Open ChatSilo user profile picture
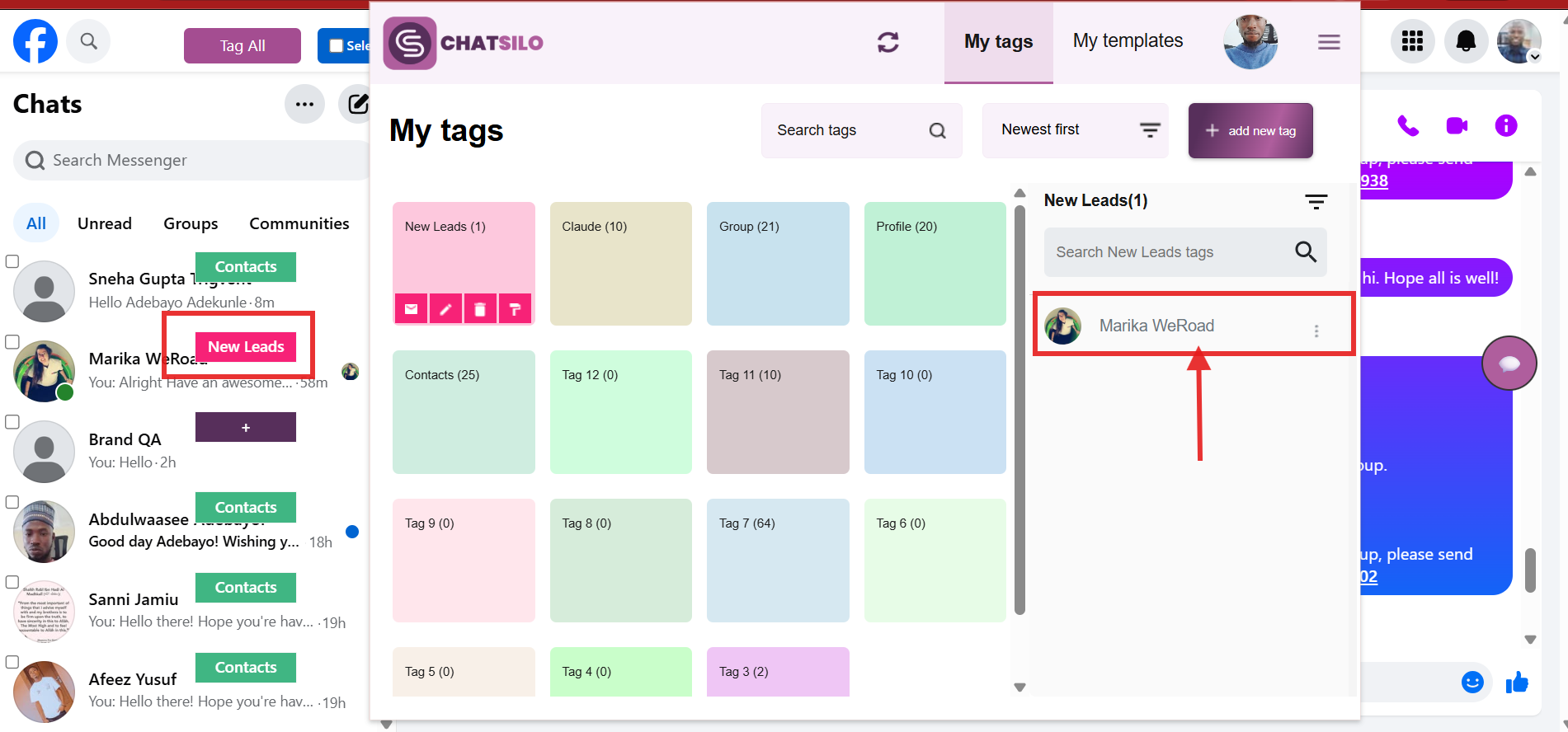Viewport: 1568px width, 732px height. click(1250, 42)
